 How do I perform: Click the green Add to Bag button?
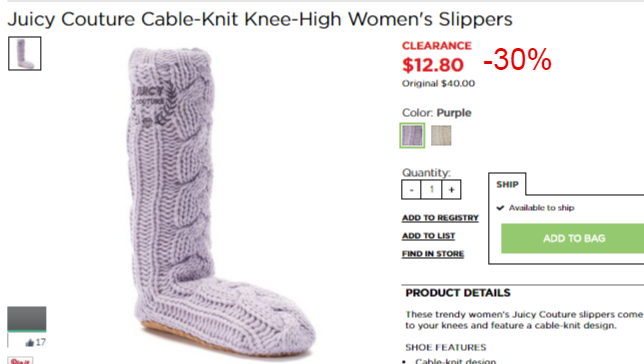click(x=573, y=238)
